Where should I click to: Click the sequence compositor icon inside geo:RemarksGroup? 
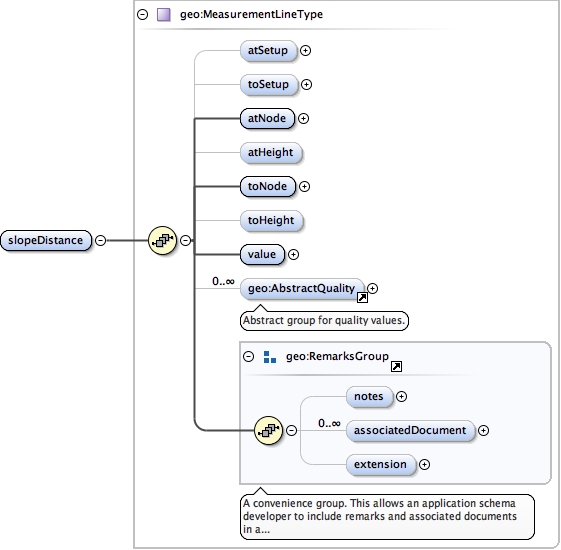click(268, 430)
